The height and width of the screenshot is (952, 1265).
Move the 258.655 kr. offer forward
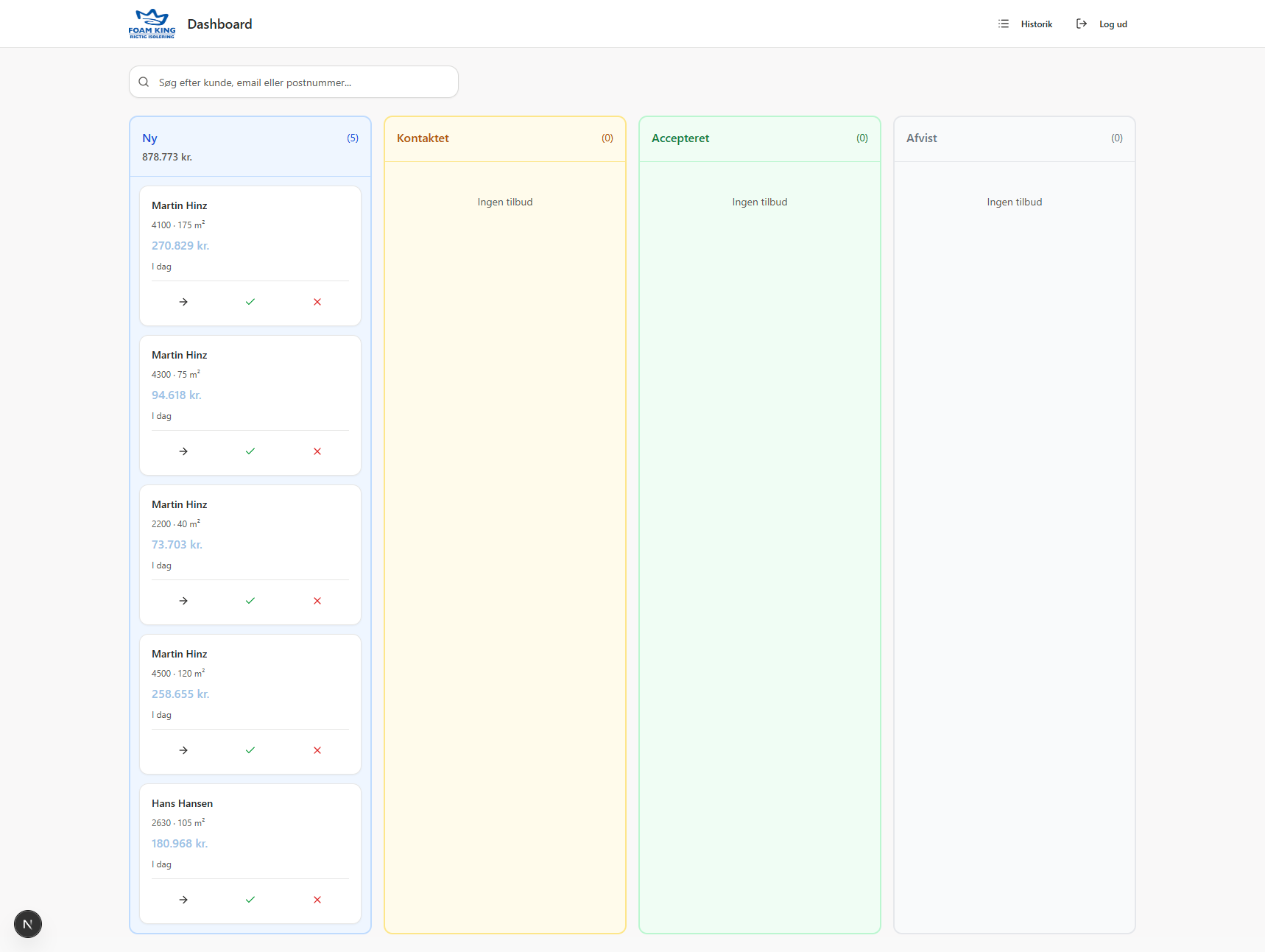pos(183,750)
